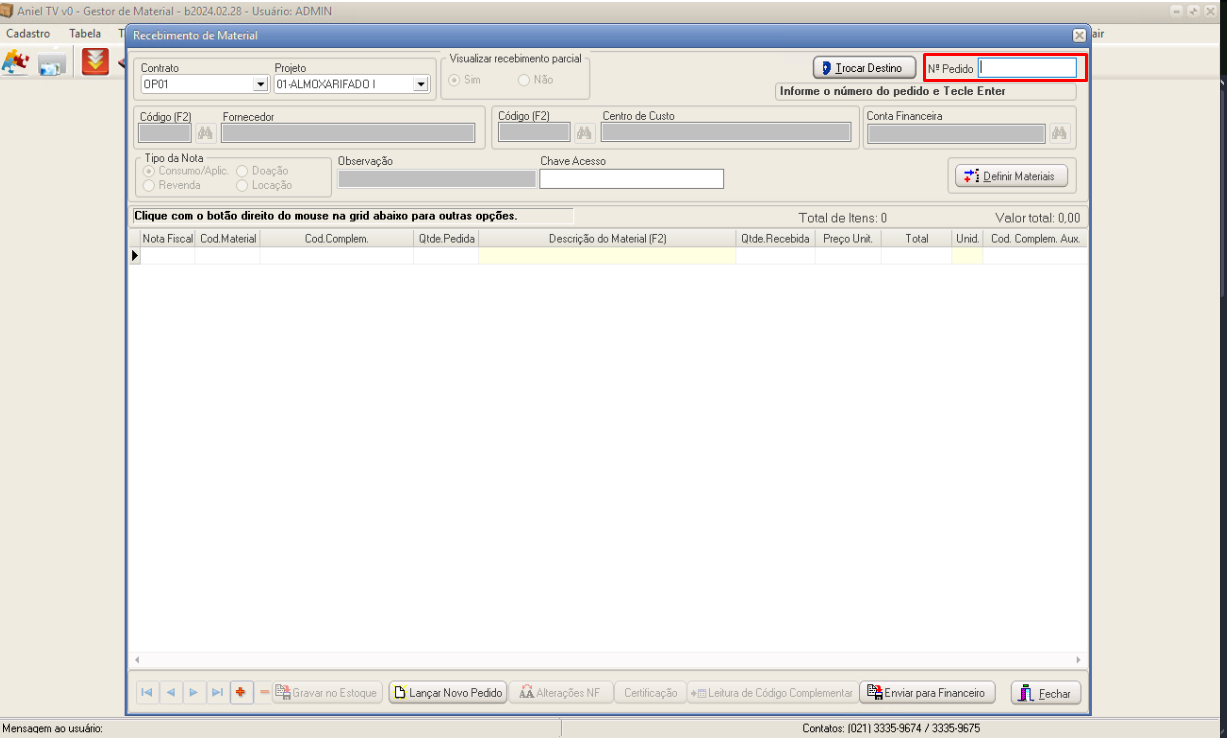Click the colorful puzzle icon in main toolbar
This screenshot has height=738, width=1227.
15,62
